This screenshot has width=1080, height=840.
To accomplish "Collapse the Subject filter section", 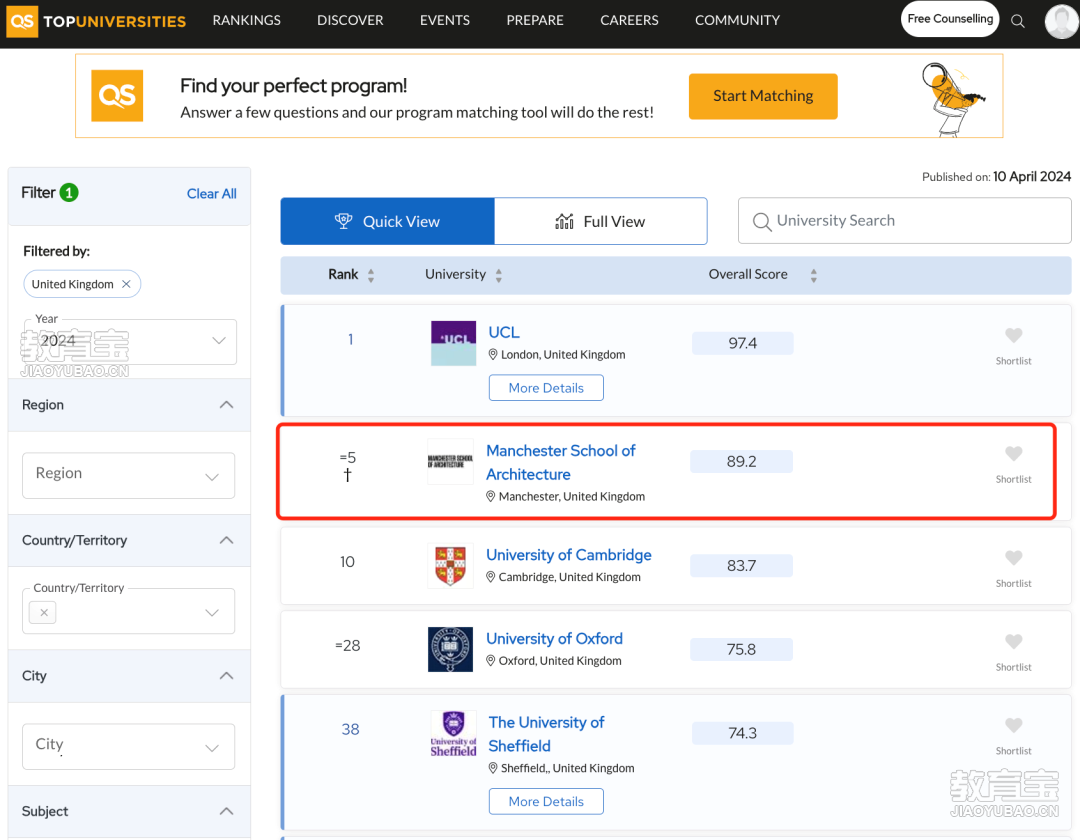I will click(x=226, y=811).
